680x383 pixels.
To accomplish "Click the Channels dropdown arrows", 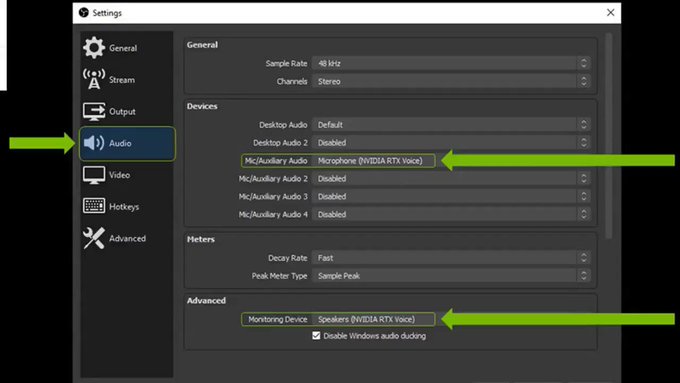I will coord(584,81).
